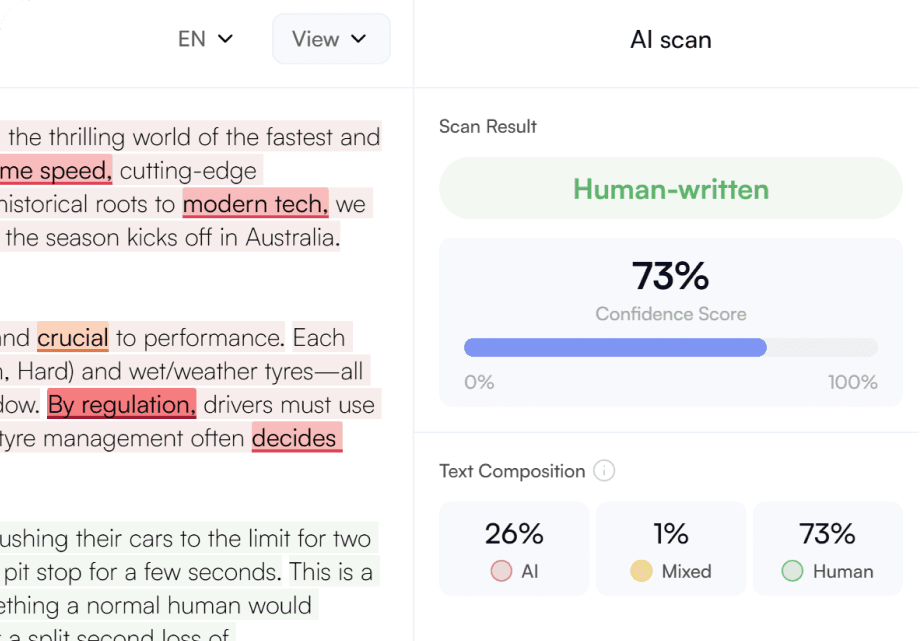Click the Text Composition info icon
The image size is (922, 641).
[x=603, y=471]
